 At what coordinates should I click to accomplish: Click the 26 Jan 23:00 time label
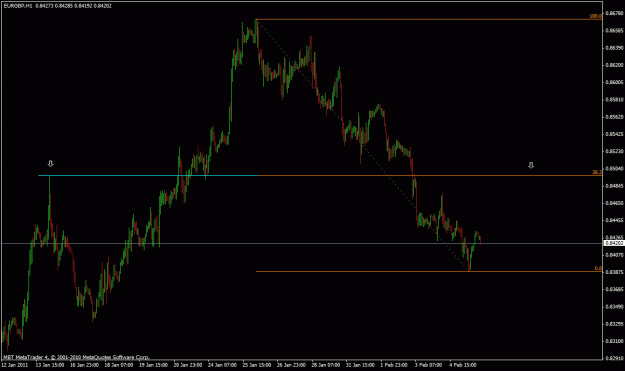(x=291, y=365)
